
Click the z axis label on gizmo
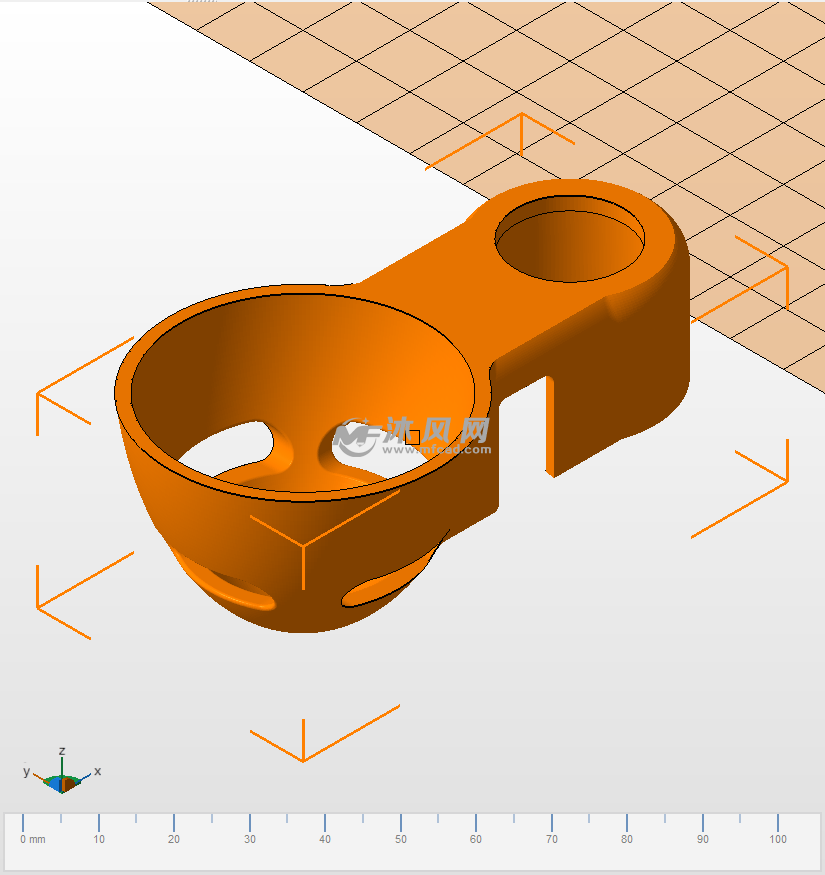pos(62,750)
